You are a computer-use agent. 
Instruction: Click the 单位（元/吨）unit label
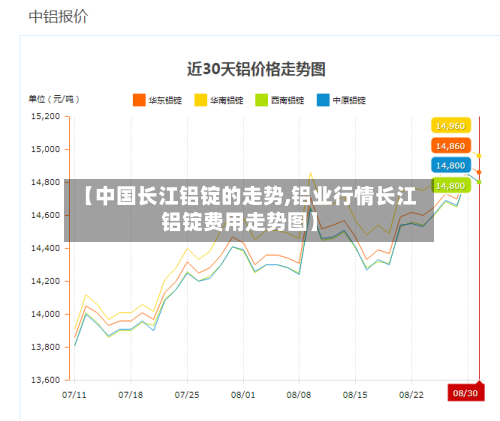pyautogui.click(x=54, y=99)
